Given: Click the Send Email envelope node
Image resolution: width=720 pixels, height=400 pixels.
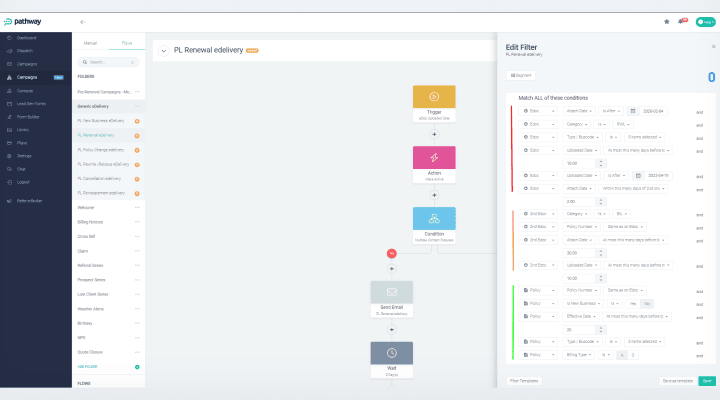Looking at the screenshot, I should point(391,293).
